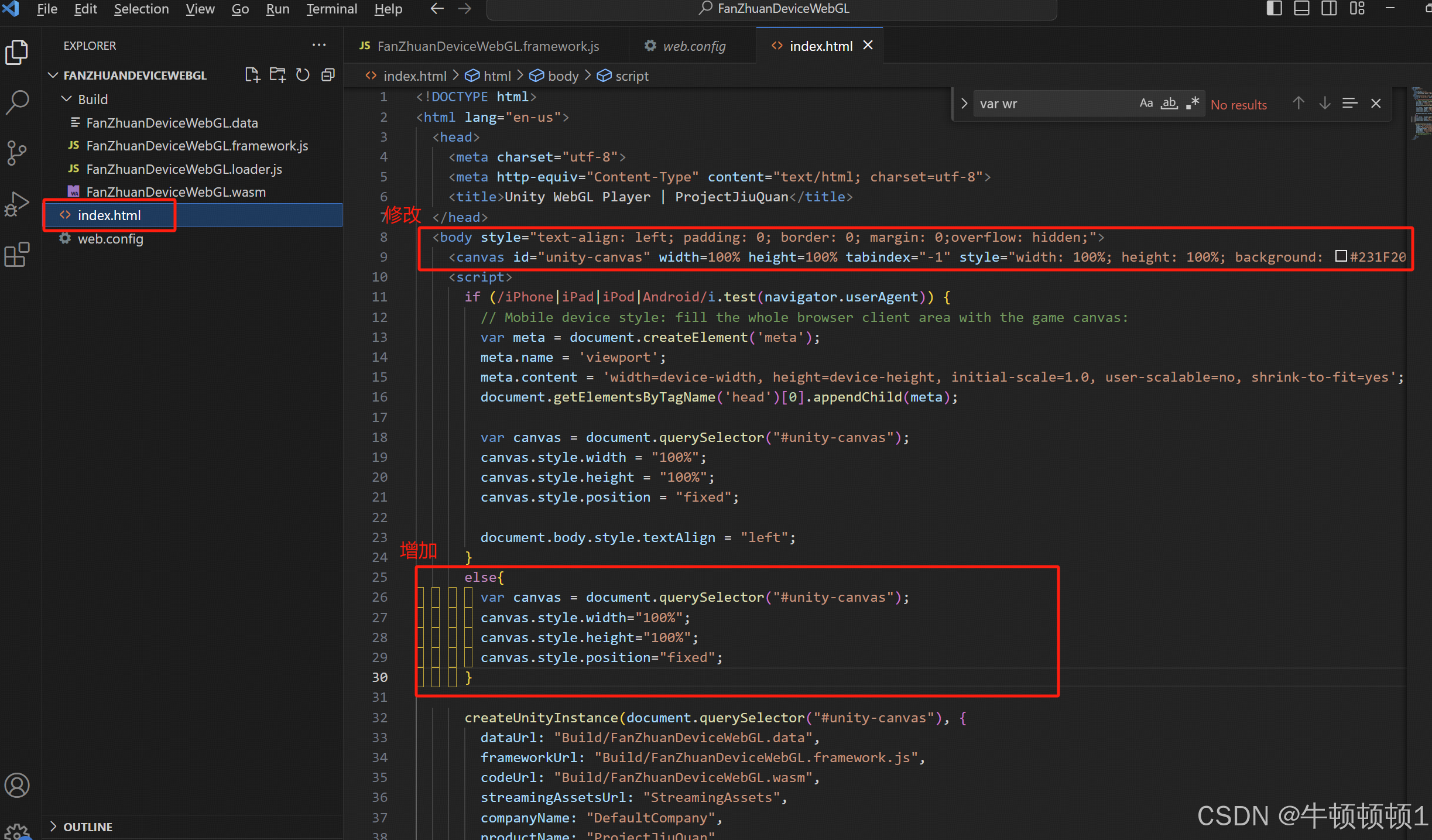Click New File icon in explorer header
This screenshot has height=840, width=1432.
(252, 75)
